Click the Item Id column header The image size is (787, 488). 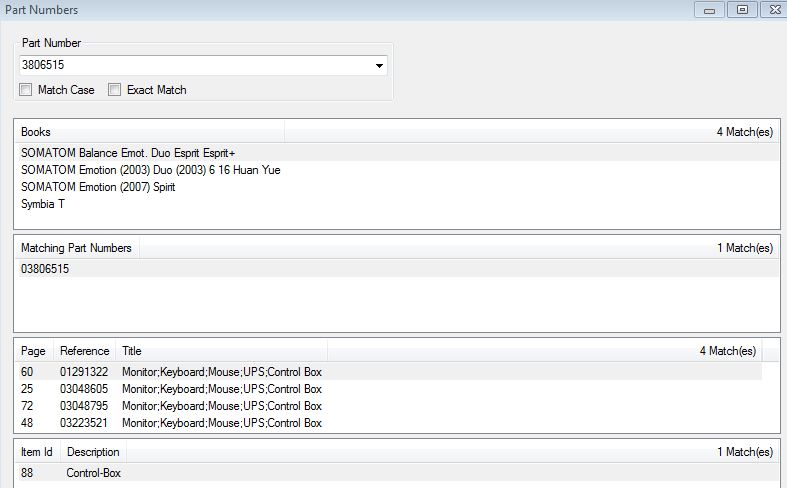pyautogui.click(x=37, y=452)
